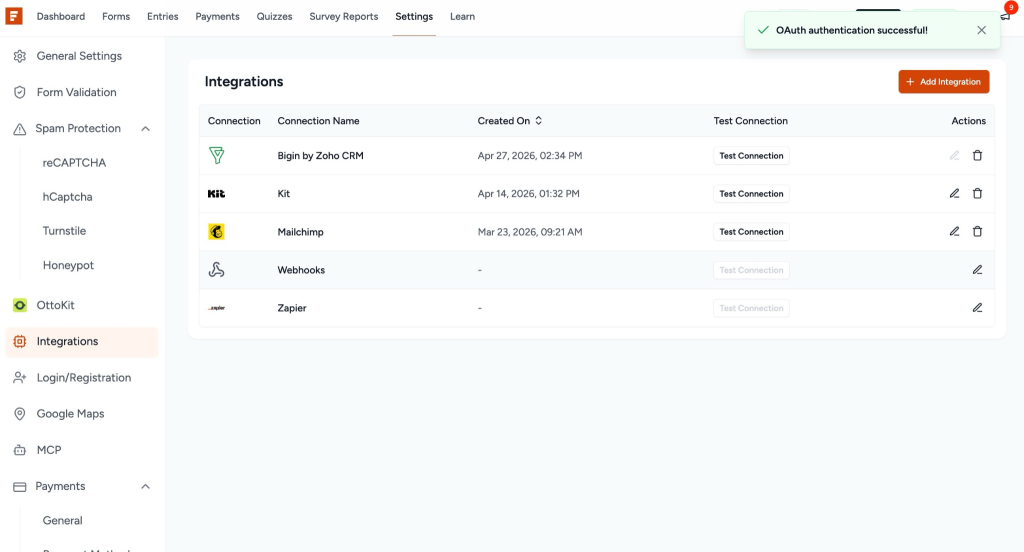Click Webhooks disabled Test Connection button
The width and height of the screenshot is (1024, 552).
pyautogui.click(x=751, y=270)
